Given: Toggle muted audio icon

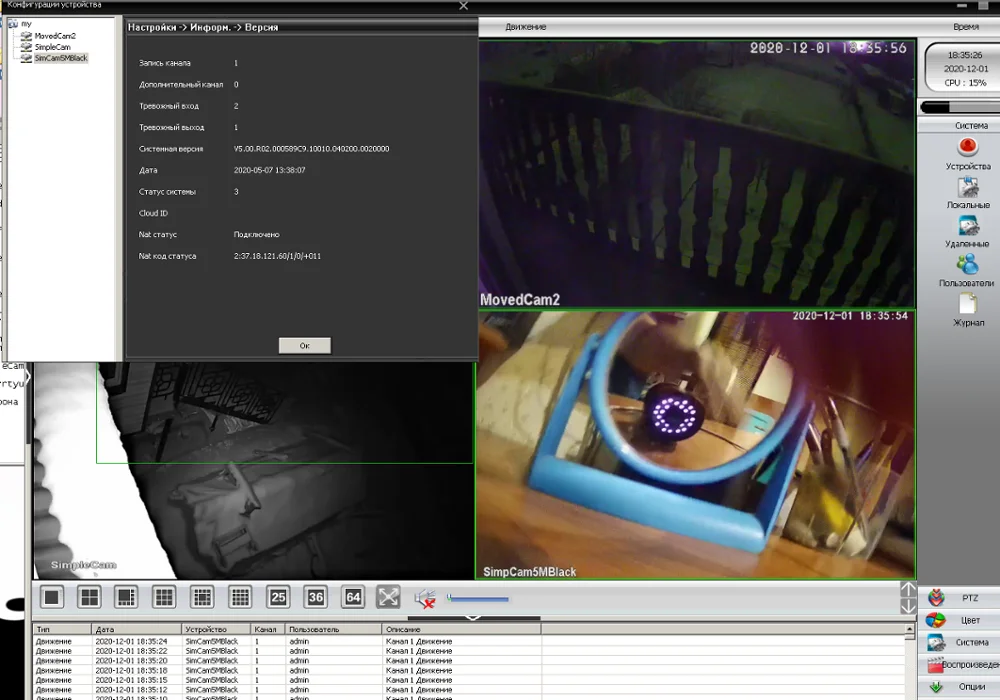Looking at the screenshot, I should pyautogui.click(x=425, y=599).
